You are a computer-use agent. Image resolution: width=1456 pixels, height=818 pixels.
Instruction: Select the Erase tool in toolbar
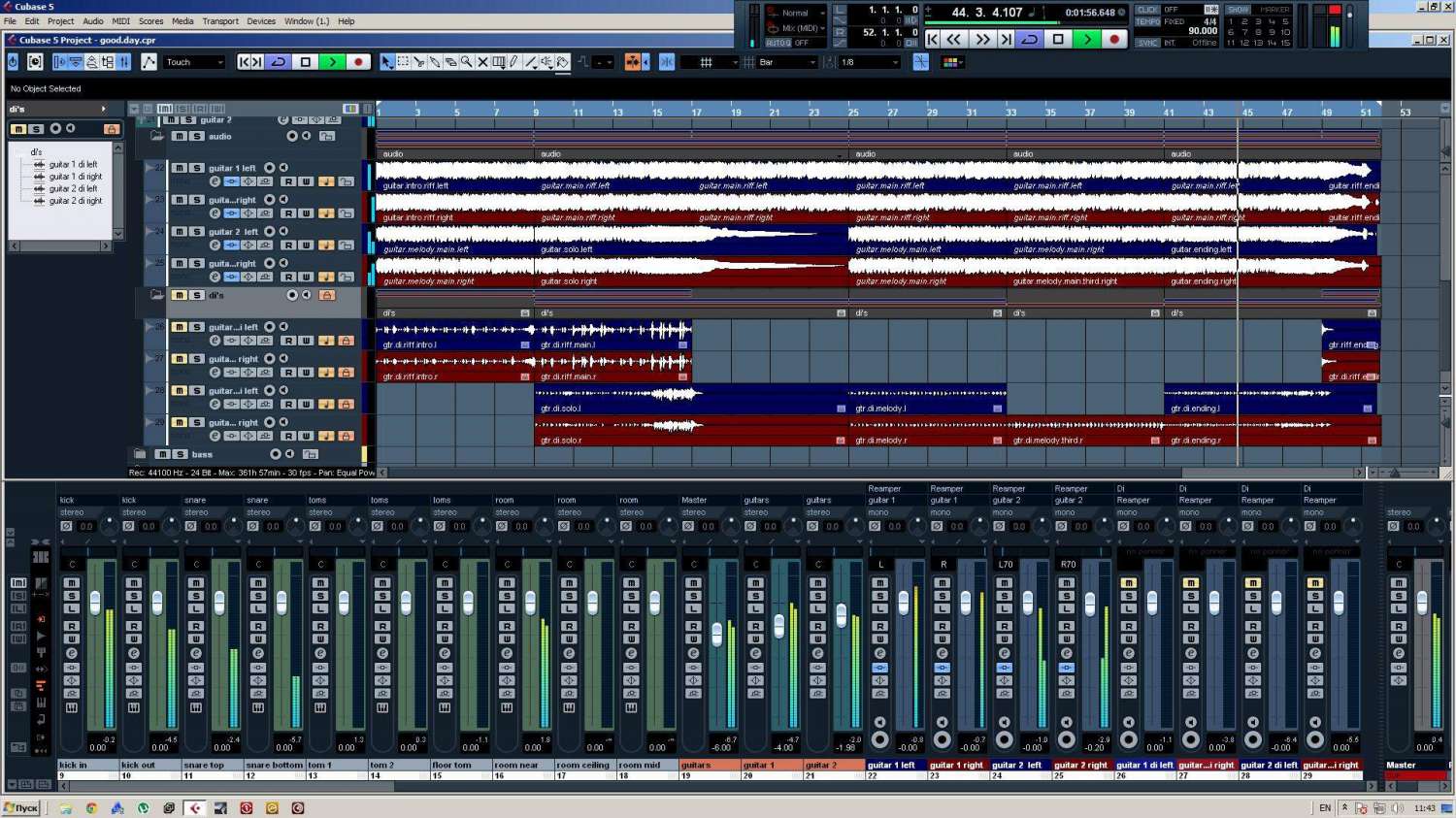pos(451,62)
